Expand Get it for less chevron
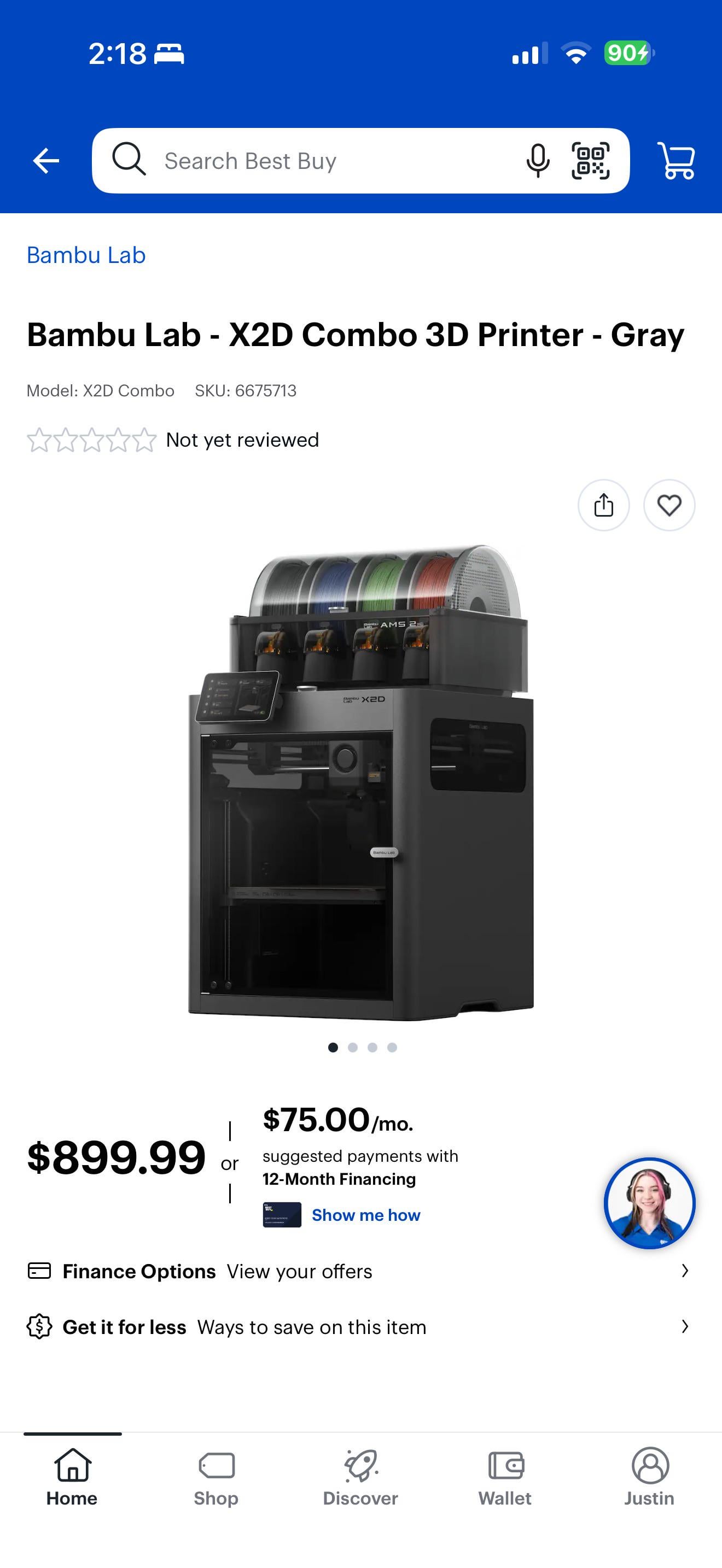The image size is (722, 1568). pyautogui.click(x=685, y=1326)
